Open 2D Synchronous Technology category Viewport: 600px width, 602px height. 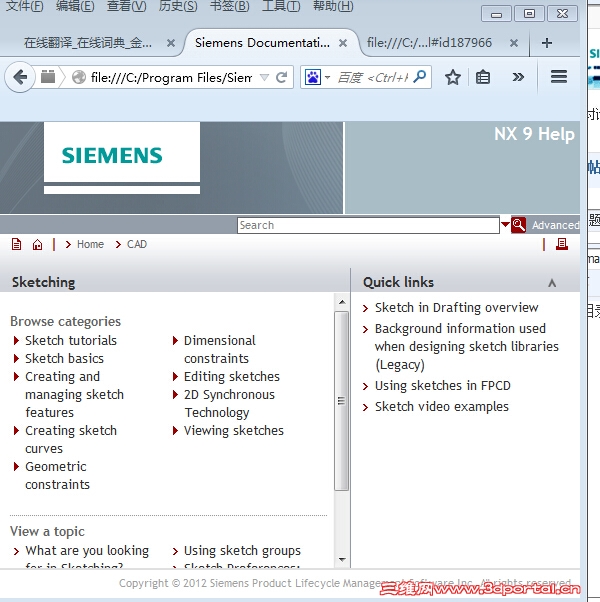[x=229, y=404]
